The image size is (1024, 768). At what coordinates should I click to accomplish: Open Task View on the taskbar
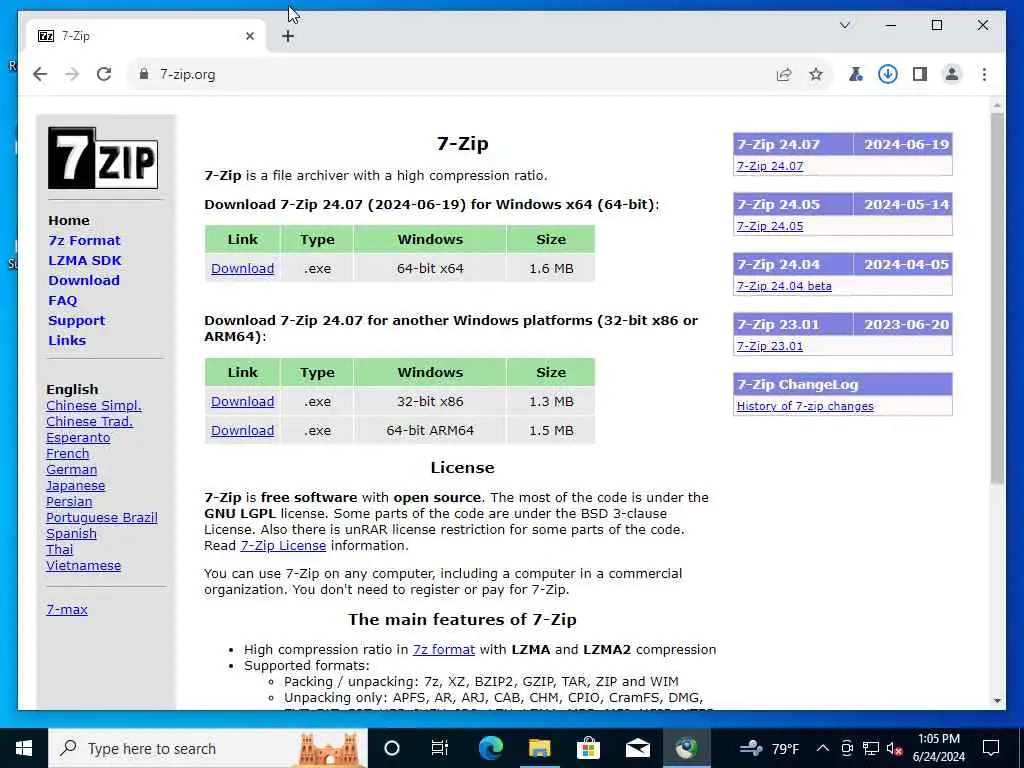440,748
